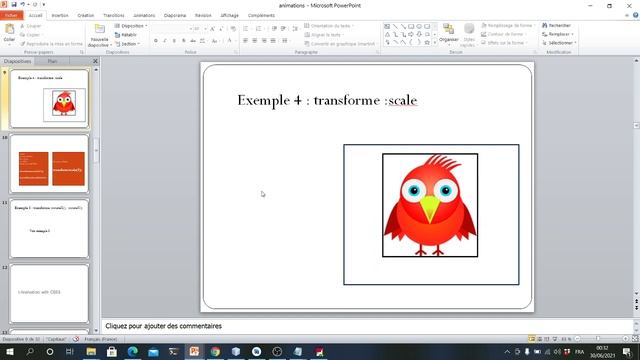The image size is (640, 360).
Task: Switch to the Animations tab
Action: click(x=144, y=15)
